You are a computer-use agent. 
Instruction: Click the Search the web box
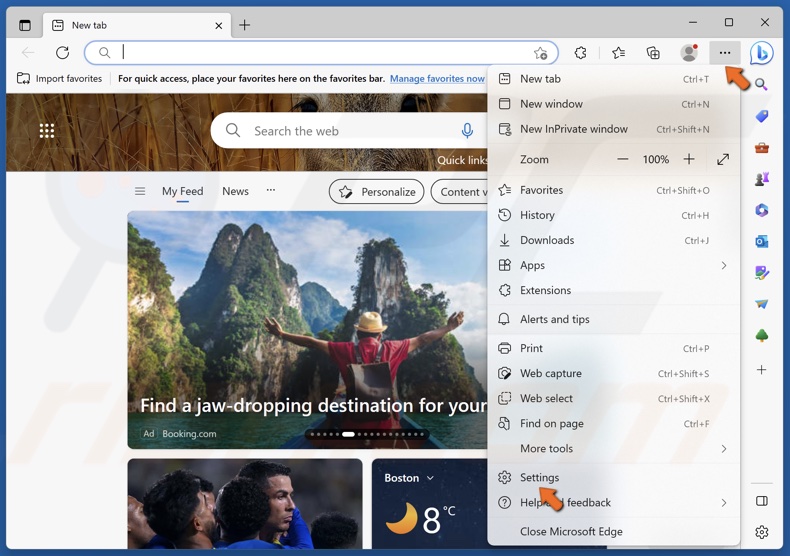[x=348, y=131]
